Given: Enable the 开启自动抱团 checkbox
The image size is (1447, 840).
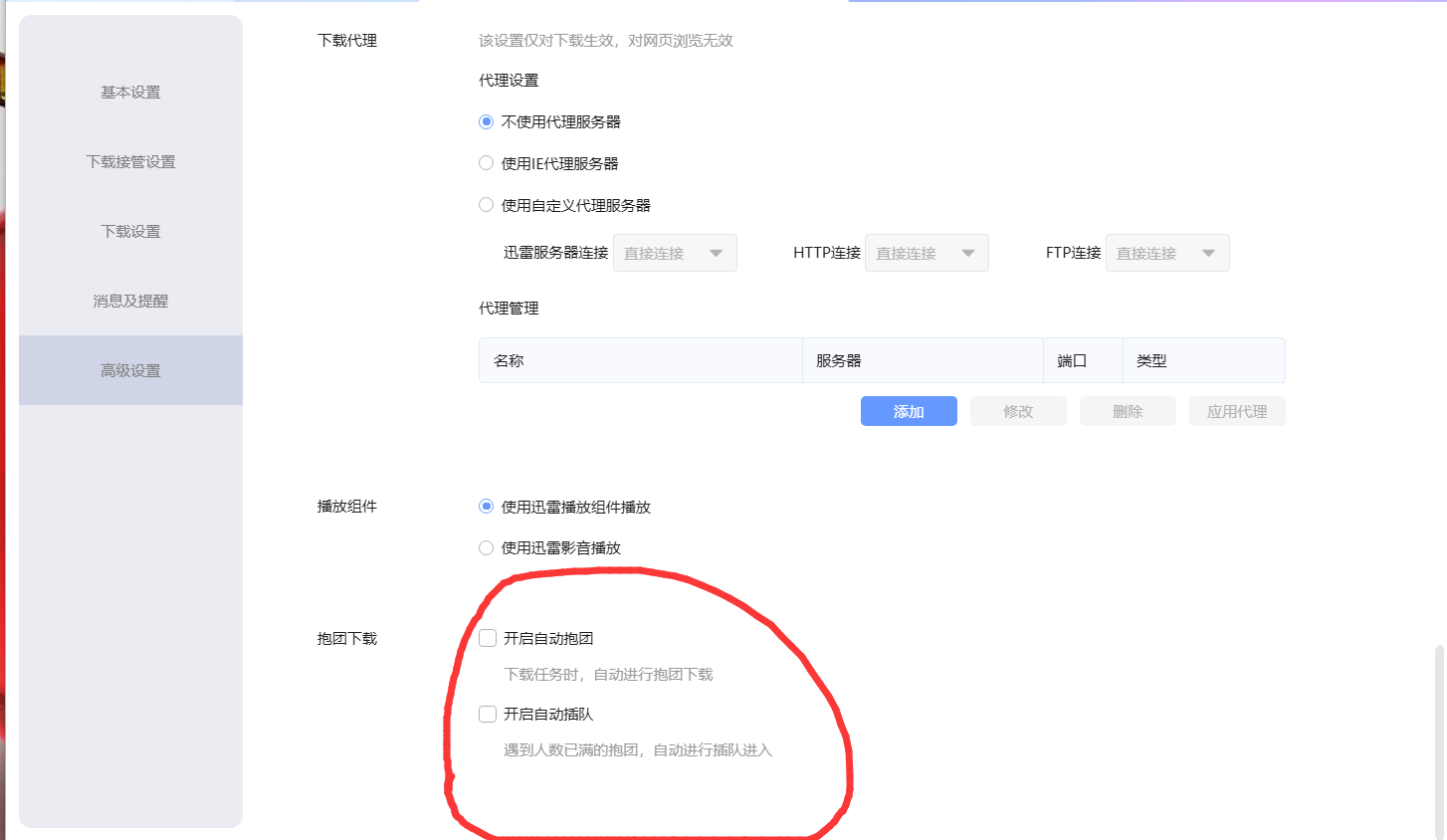Looking at the screenshot, I should pyautogui.click(x=487, y=637).
